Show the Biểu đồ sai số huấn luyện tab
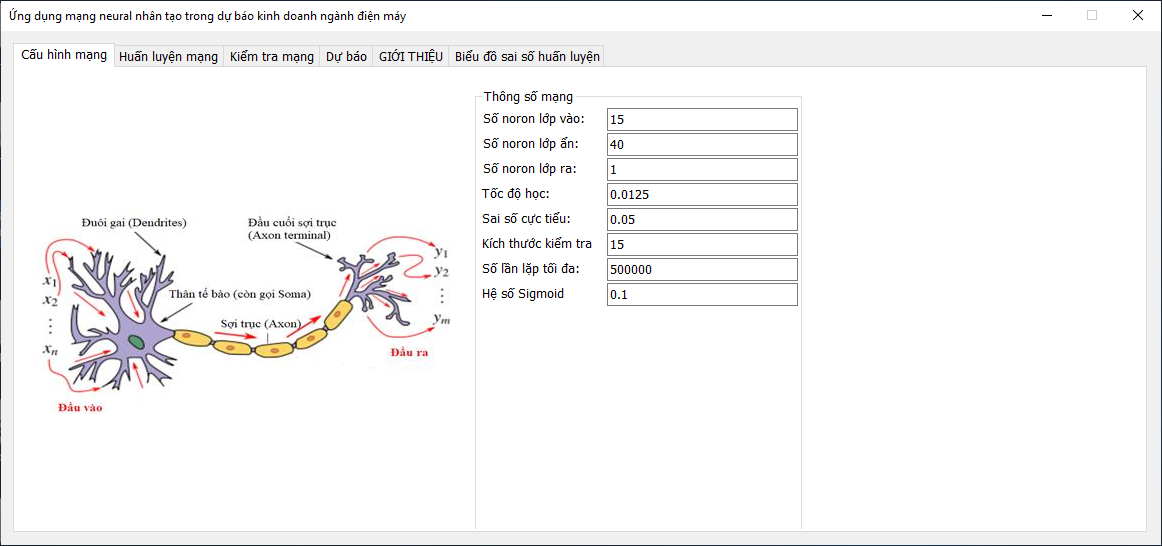 (x=527, y=57)
